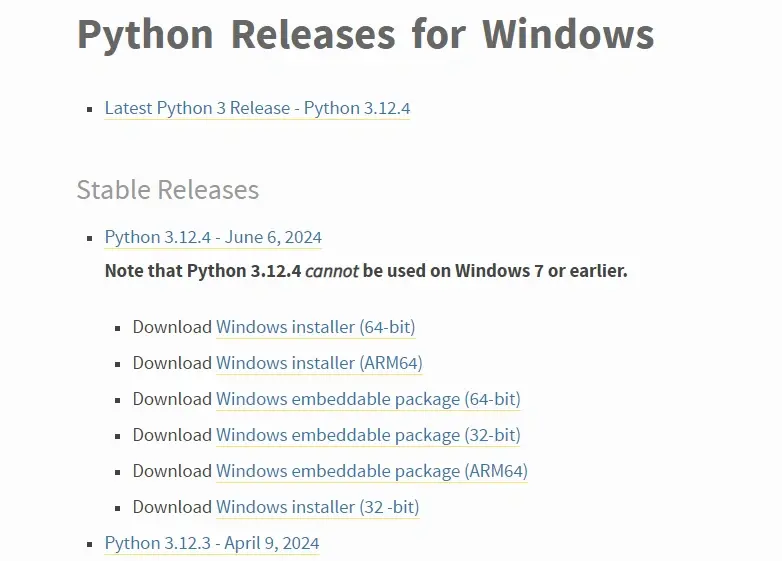Click the Windows 7 compatibility note text
Image resolution: width=782 pixels, height=561 pixels.
pos(366,271)
